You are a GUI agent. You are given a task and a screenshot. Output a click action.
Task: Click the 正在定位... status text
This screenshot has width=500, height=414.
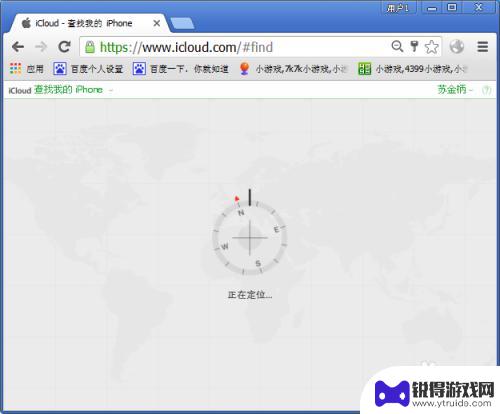(x=250, y=295)
